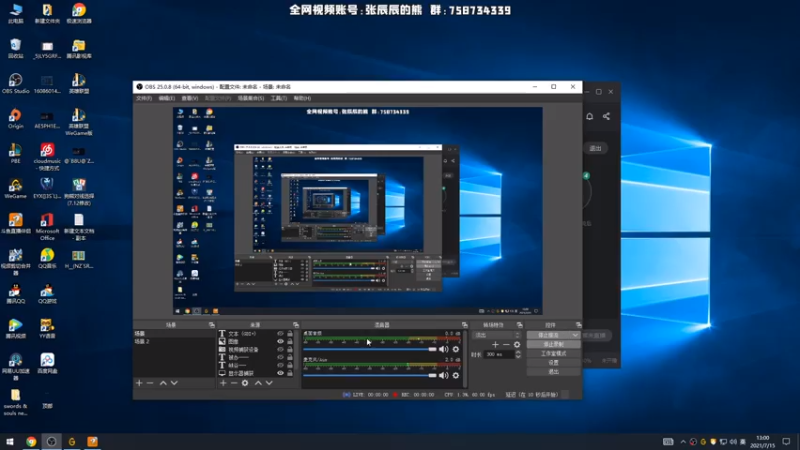Screen dimensions: 800x450
Task: Open source properties gear below the sources list
Action: click(245, 383)
